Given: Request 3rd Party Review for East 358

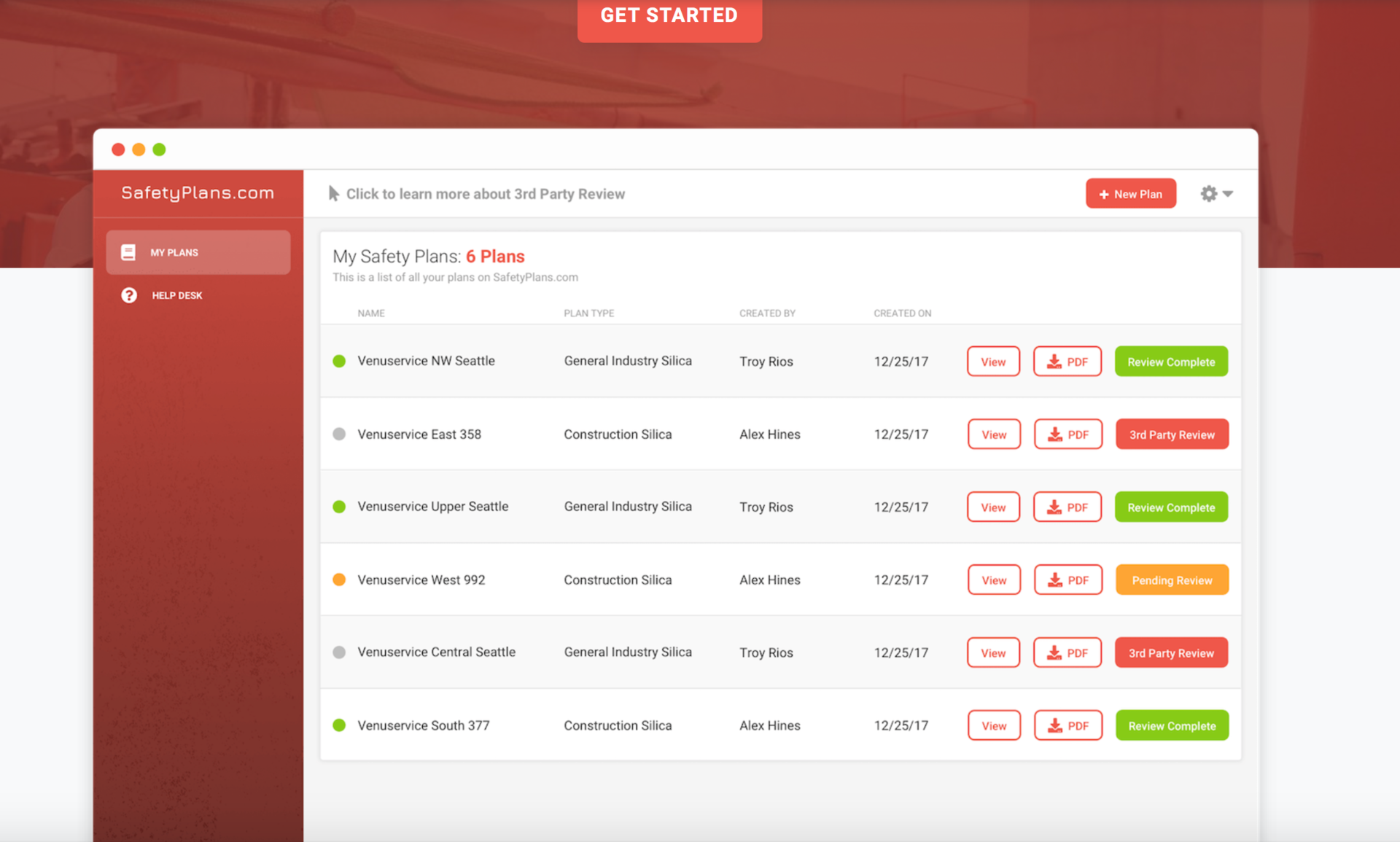Looking at the screenshot, I should pyautogui.click(x=1172, y=434).
